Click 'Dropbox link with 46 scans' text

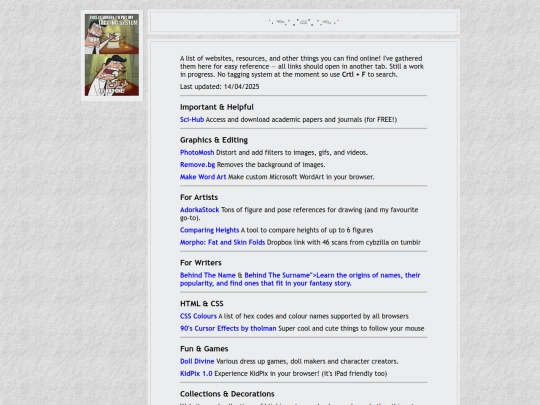(344, 242)
